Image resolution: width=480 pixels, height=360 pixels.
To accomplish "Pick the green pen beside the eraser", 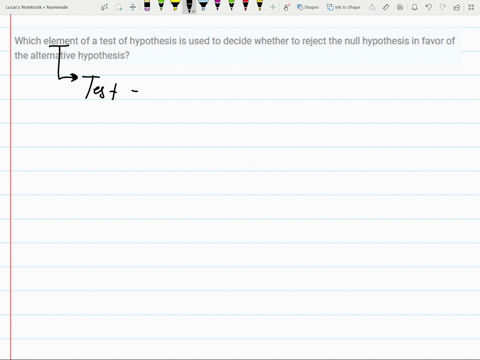I will [161, 6].
